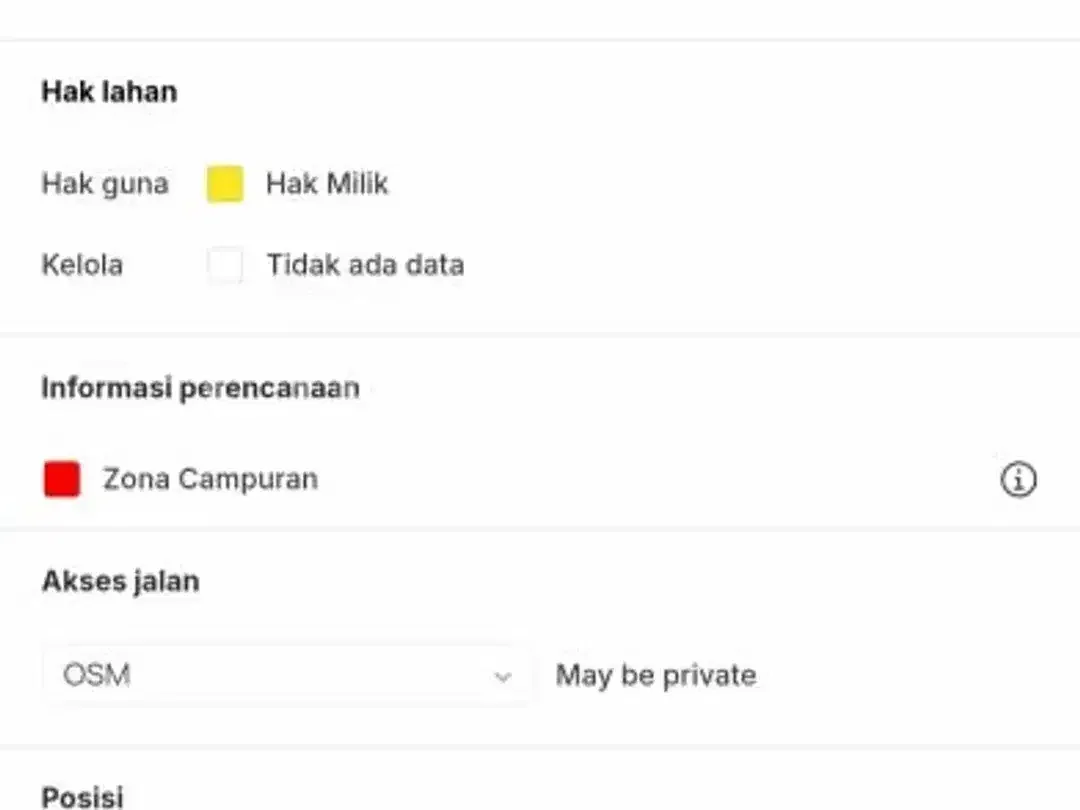Select the red Zona Campuran color square
This screenshot has width=1080, height=810.
coord(62,479)
